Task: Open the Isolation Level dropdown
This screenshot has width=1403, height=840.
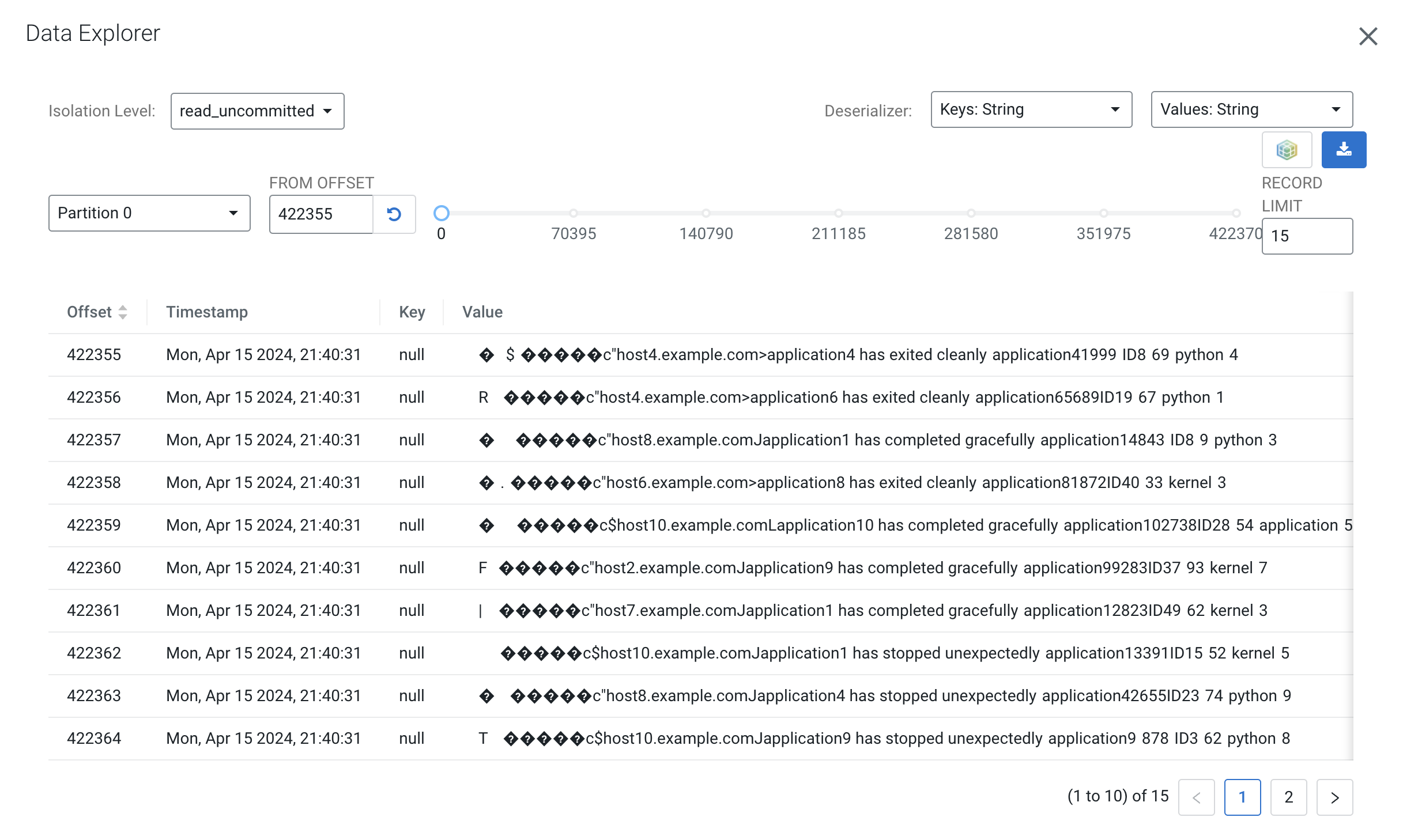Action: [x=257, y=111]
